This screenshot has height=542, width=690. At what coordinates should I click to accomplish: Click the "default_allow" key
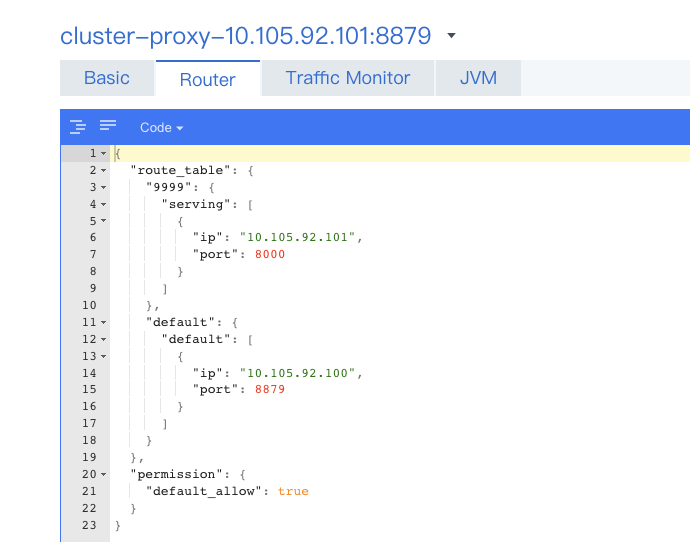click(x=204, y=491)
